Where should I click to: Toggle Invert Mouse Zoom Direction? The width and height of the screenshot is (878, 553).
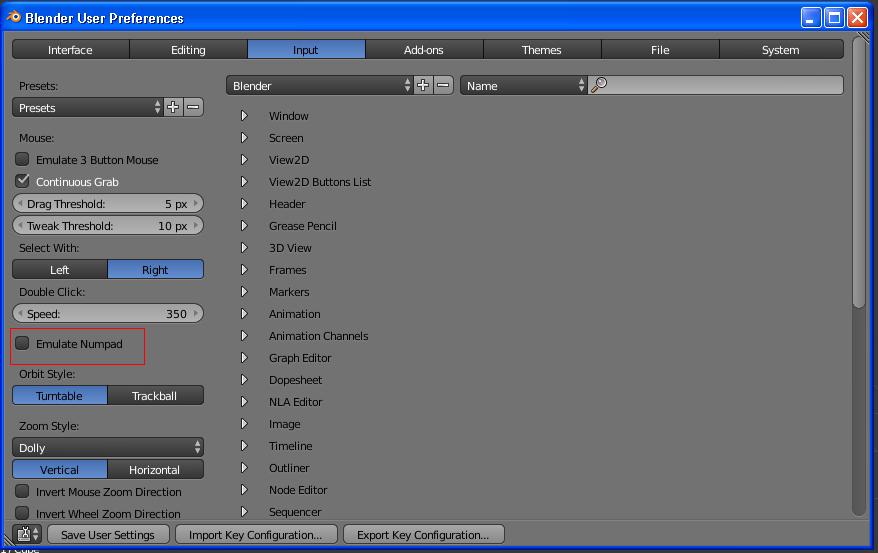tap(22, 491)
